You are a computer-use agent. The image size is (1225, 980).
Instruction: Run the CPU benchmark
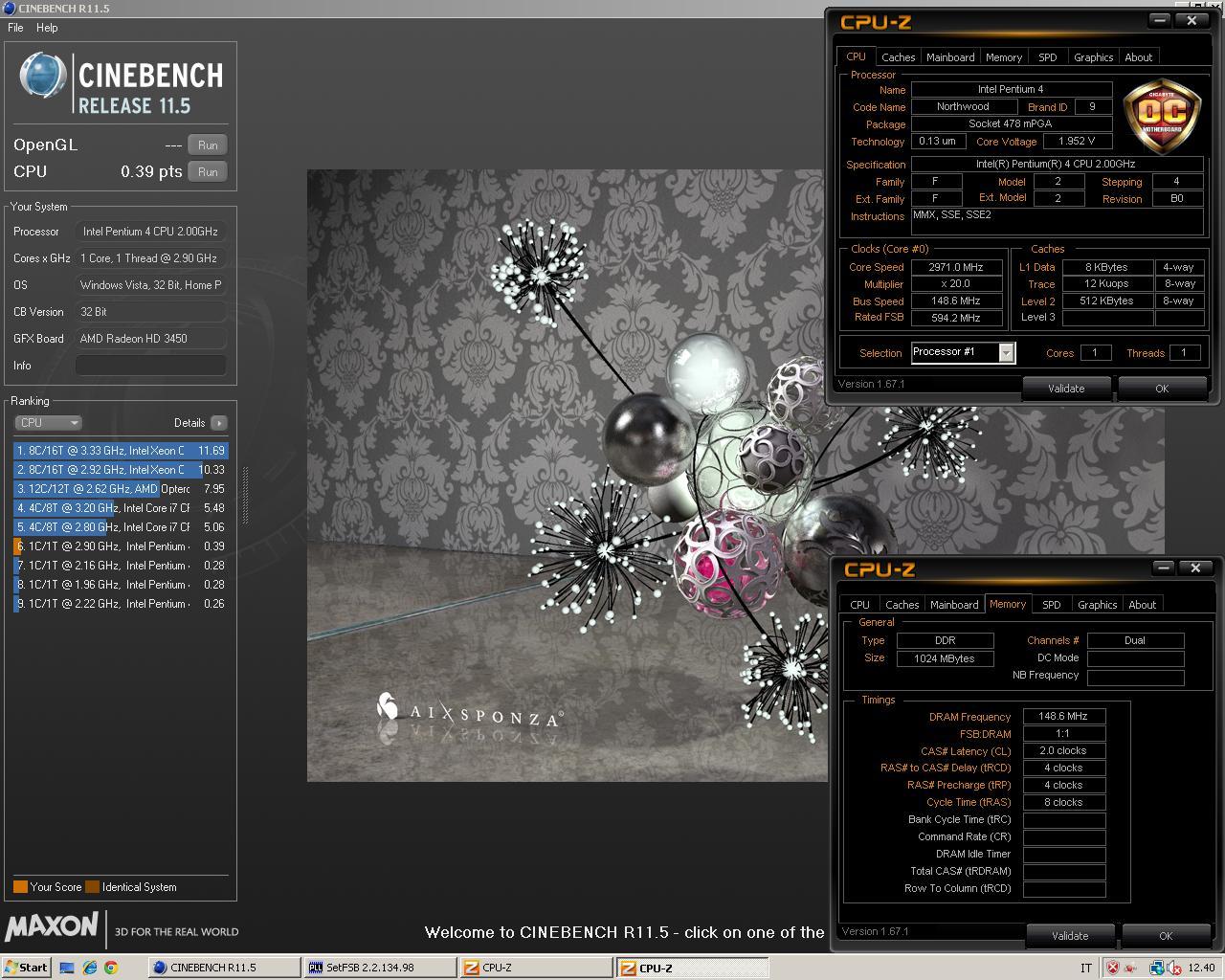pos(208,172)
